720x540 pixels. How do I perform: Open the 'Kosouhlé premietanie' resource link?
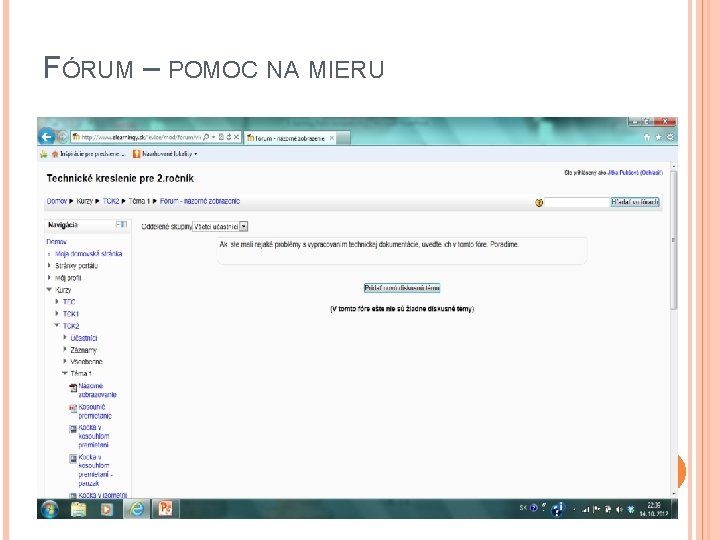pos(95,411)
